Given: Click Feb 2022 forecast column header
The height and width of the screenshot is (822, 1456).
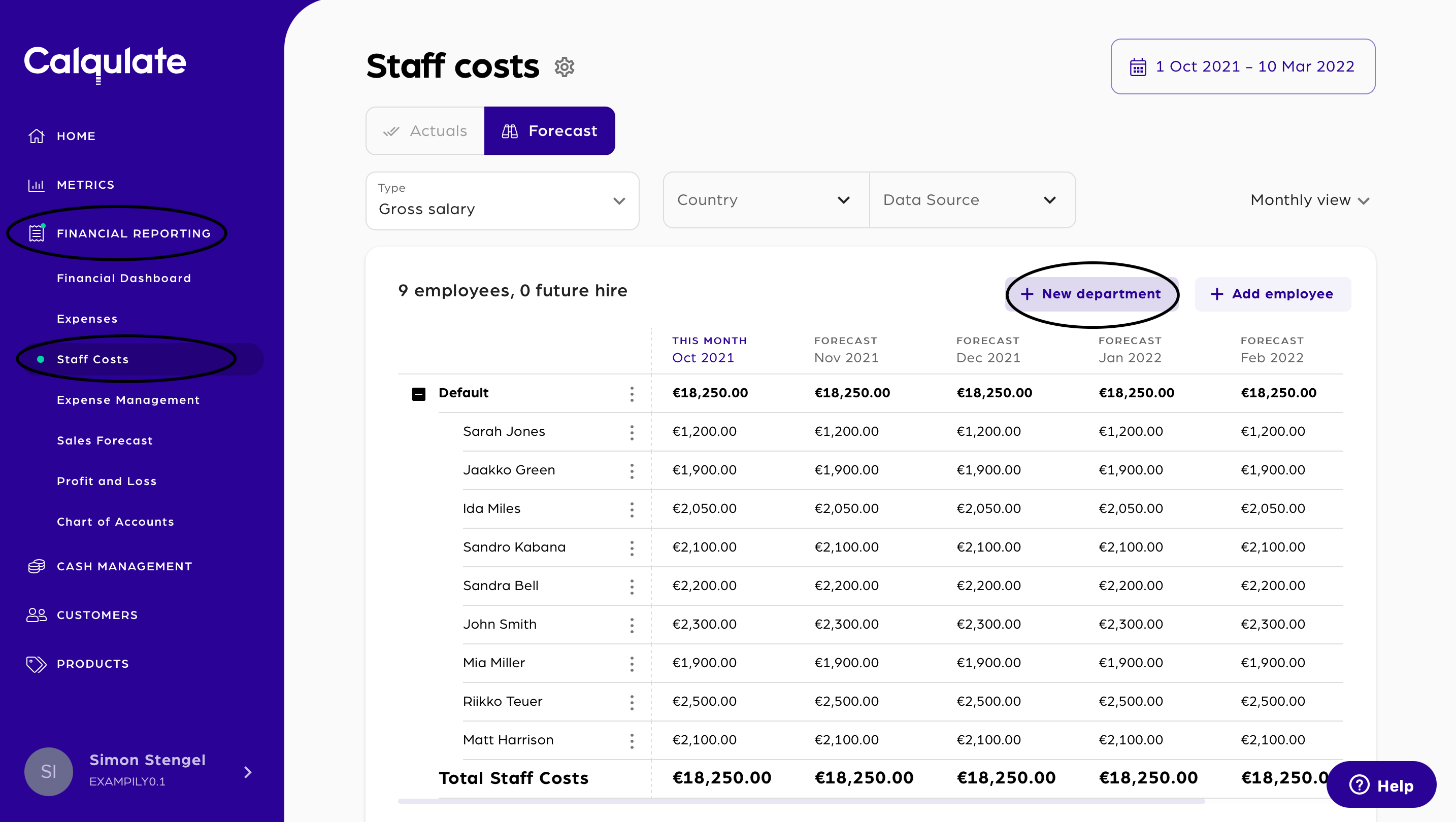Looking at the screenshot, I should pos(1272,358).
